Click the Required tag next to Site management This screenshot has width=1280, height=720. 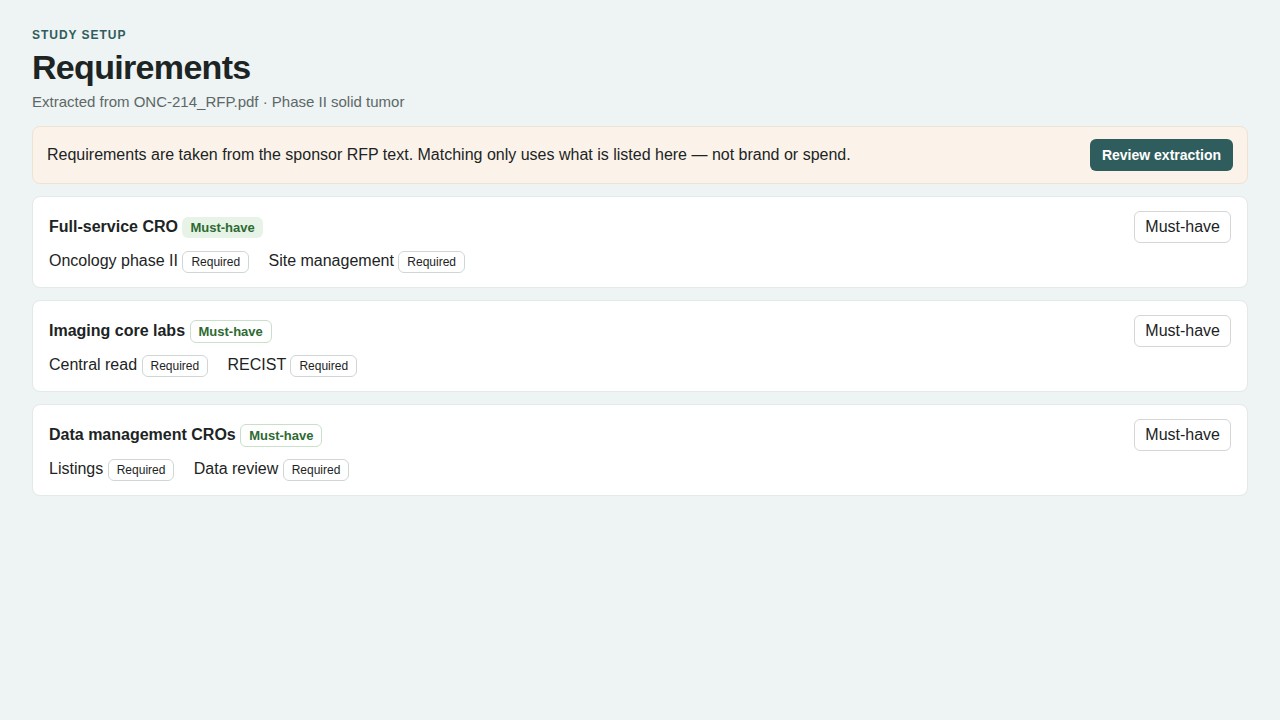[432, 262]
